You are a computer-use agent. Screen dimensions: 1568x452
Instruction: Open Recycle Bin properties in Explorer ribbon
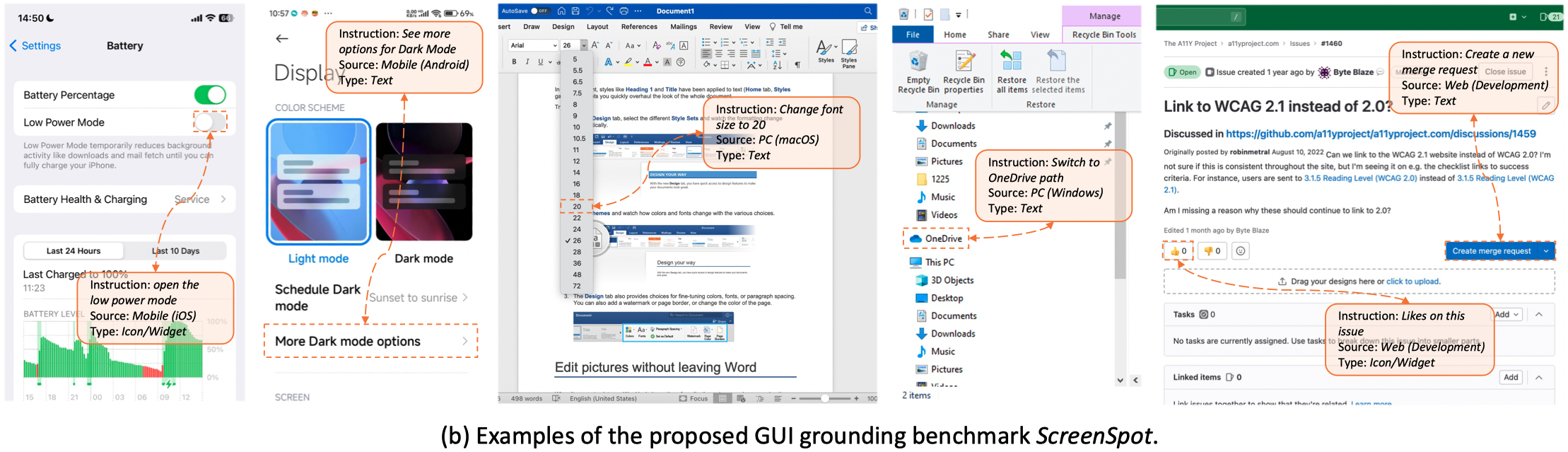pyautogui.click(x=964, y=72)
